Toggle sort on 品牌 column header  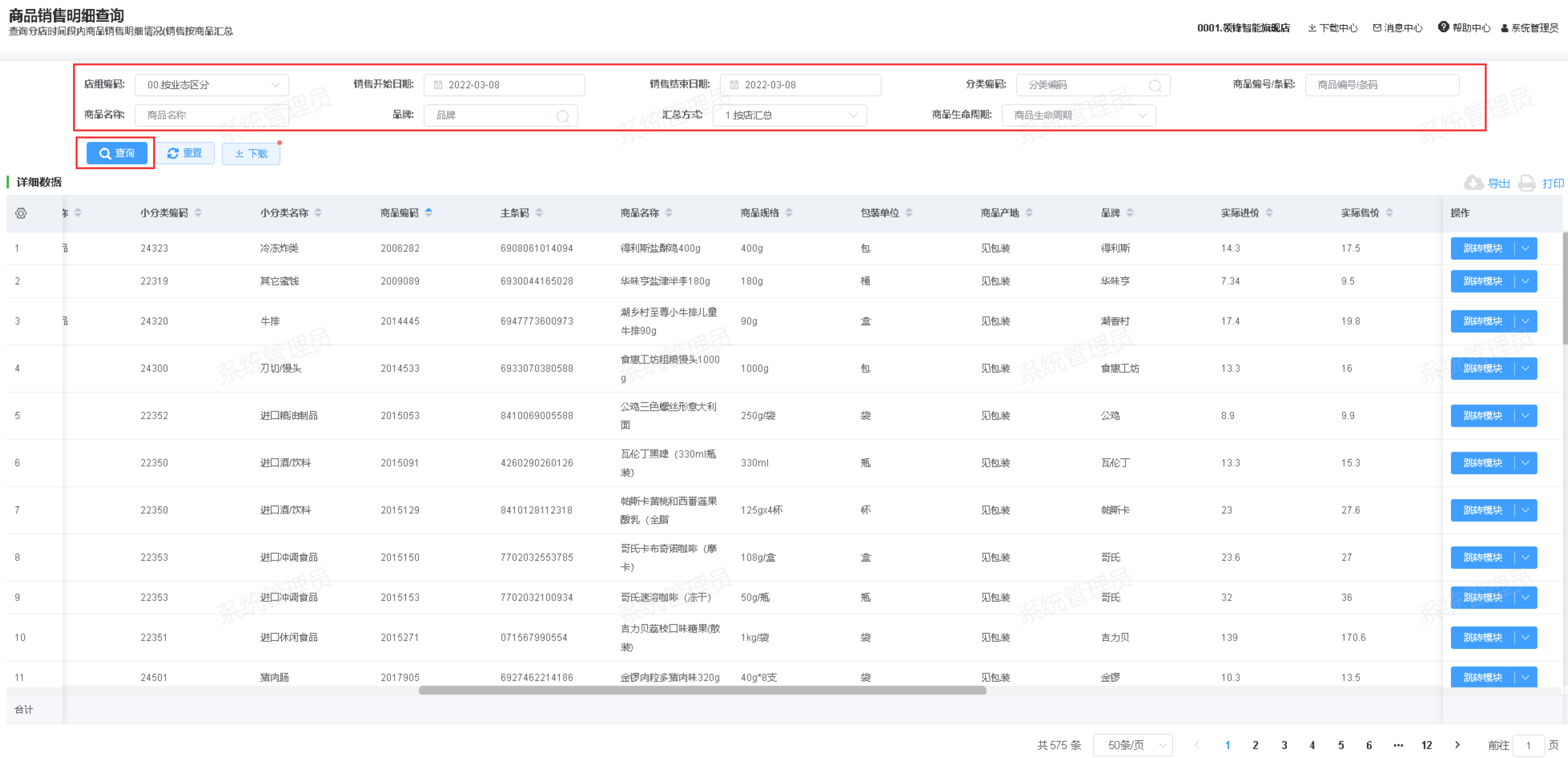(x=1129, y=213)
